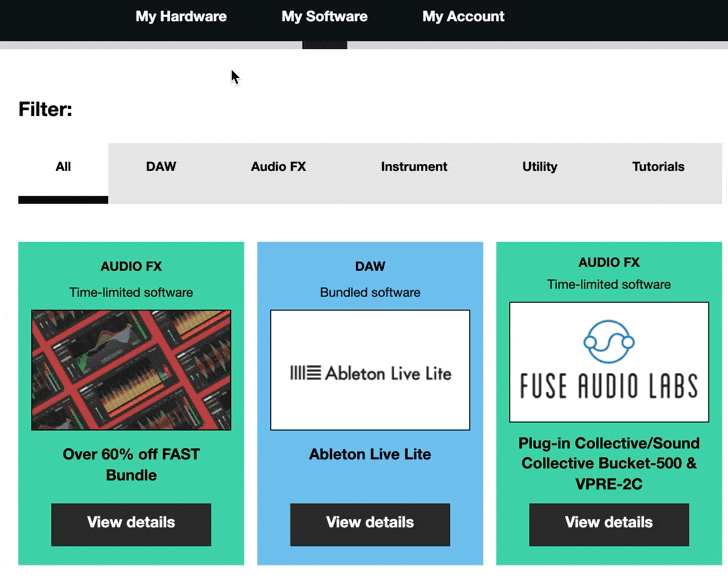Viewport: 728px width, 582px height.
Task: Open the My Hardware navigation tab
Action: coord(181,17)
